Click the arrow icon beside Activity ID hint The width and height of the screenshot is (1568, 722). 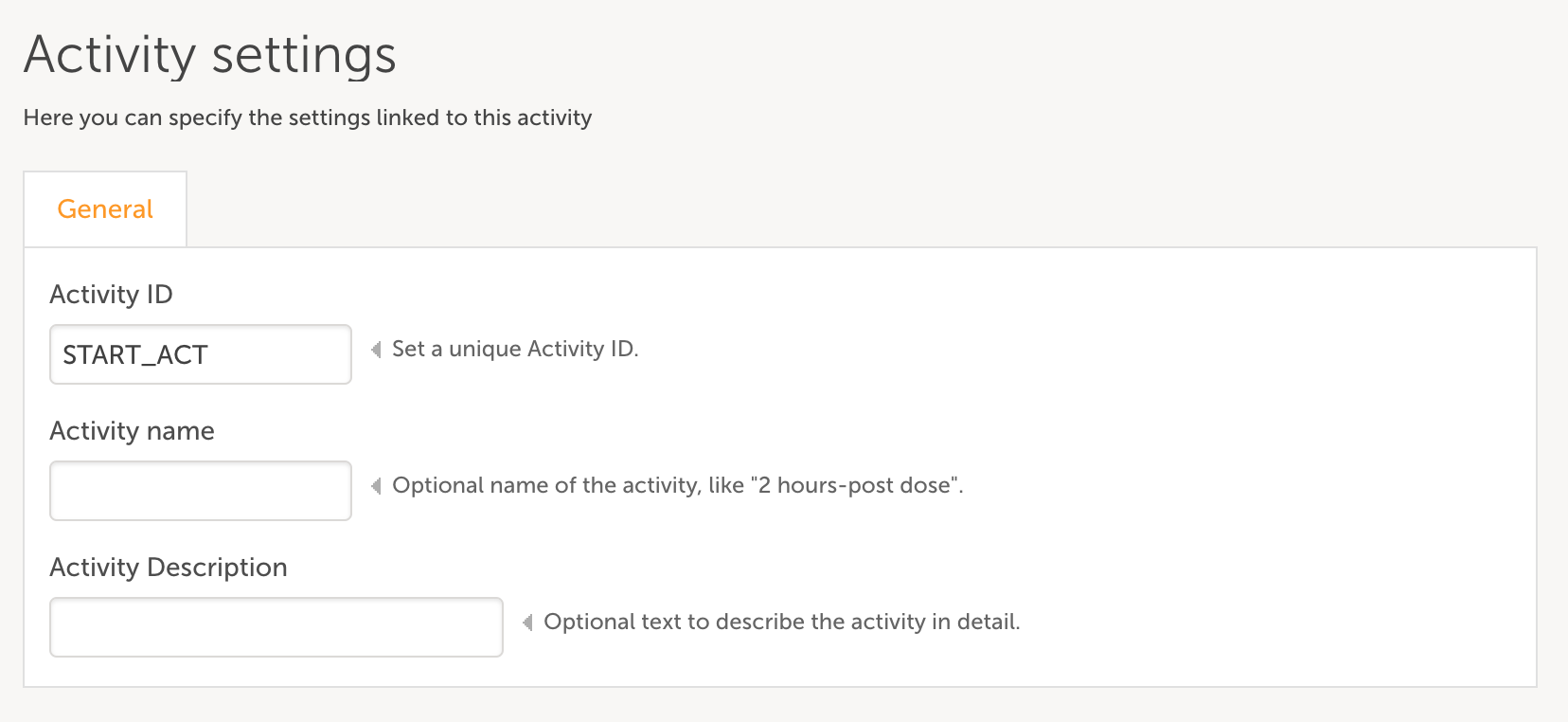tap(376, 350)
